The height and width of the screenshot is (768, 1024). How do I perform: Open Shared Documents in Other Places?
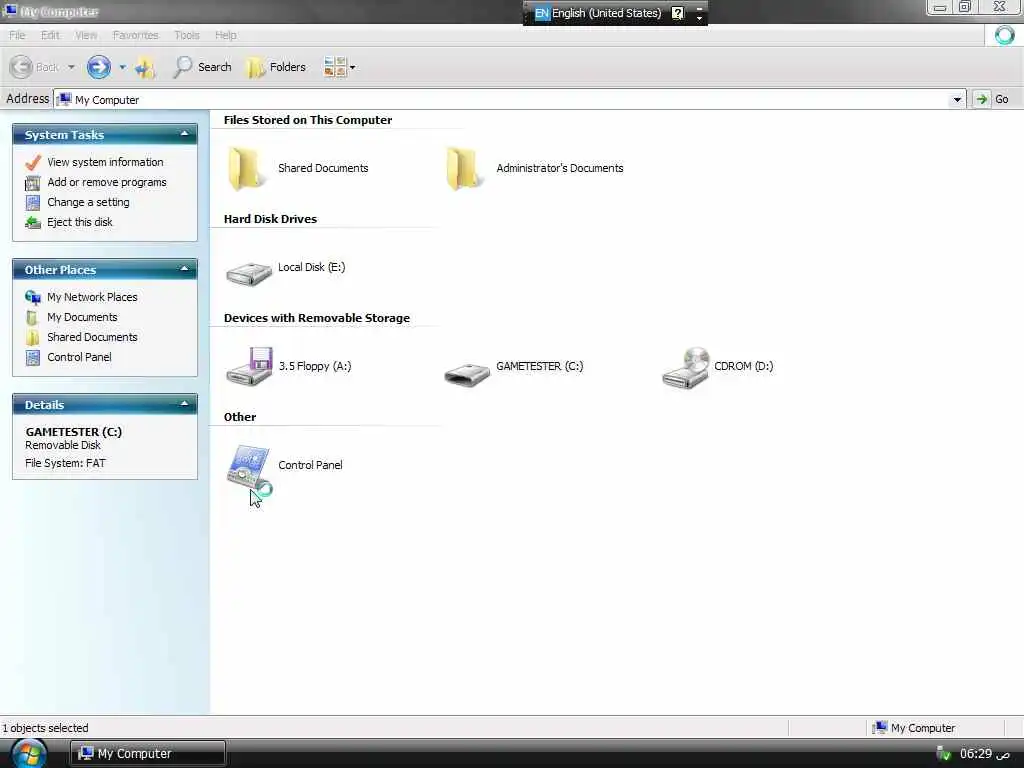click(92, 337)
